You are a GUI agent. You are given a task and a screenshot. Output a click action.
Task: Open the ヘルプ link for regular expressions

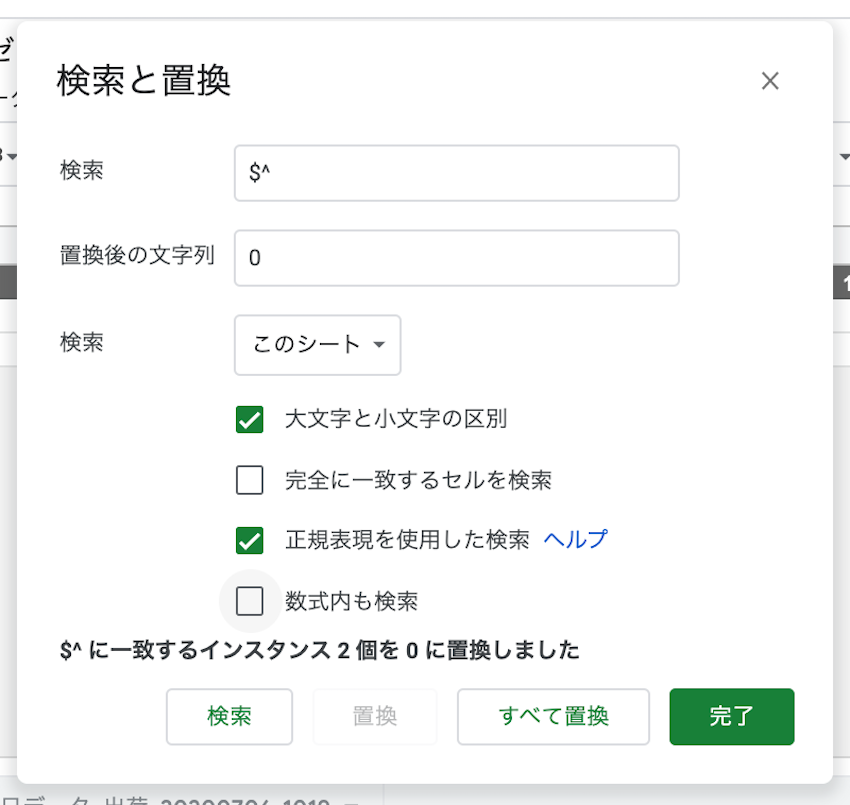[x=575, y=540]
